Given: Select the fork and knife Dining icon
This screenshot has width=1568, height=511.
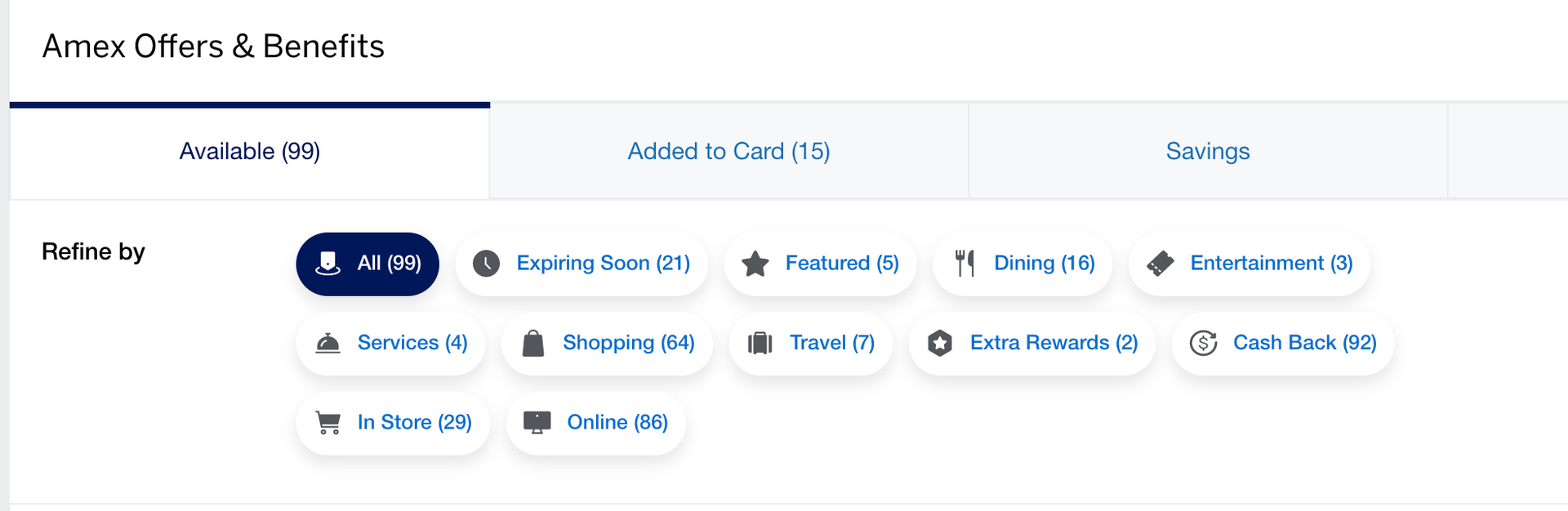Looking at the screenshot, I should (966, 263).
